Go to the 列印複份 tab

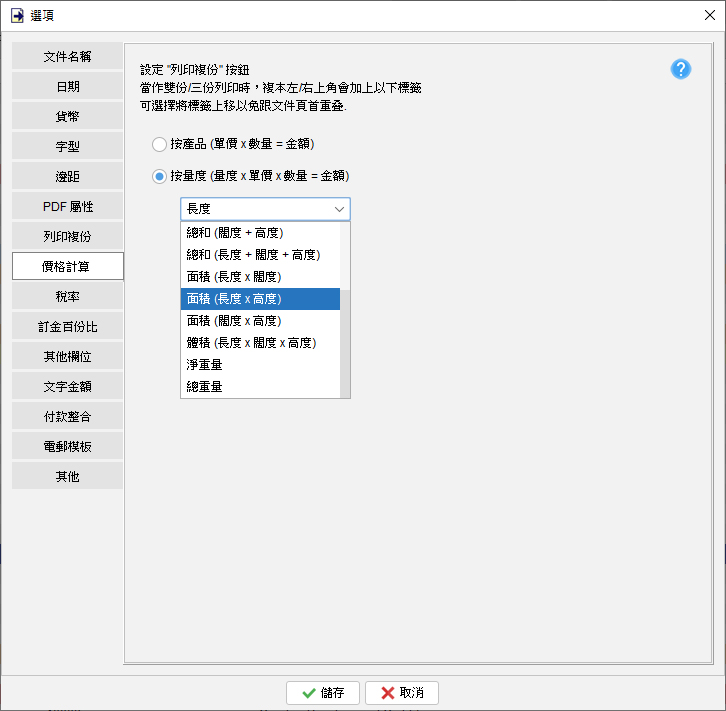pyautogui.click(x=68, y=237)
